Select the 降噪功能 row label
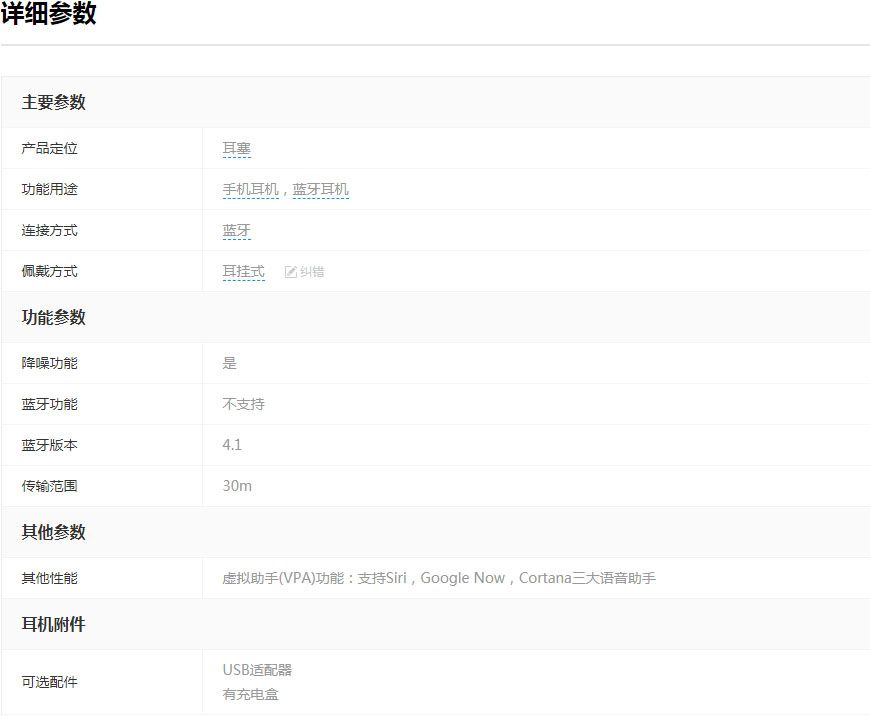870x716 pixels. (x=50, y=364)
